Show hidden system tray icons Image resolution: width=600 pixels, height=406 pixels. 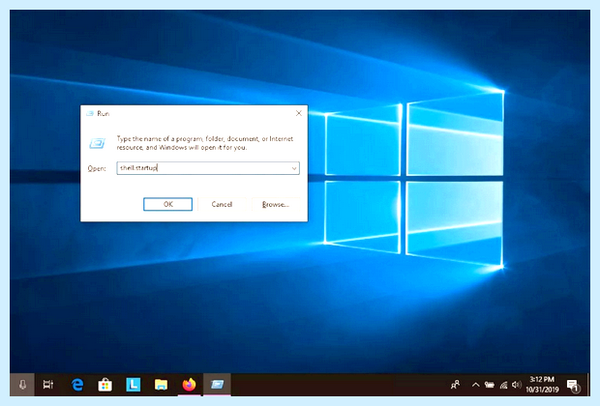click(475, 385)
